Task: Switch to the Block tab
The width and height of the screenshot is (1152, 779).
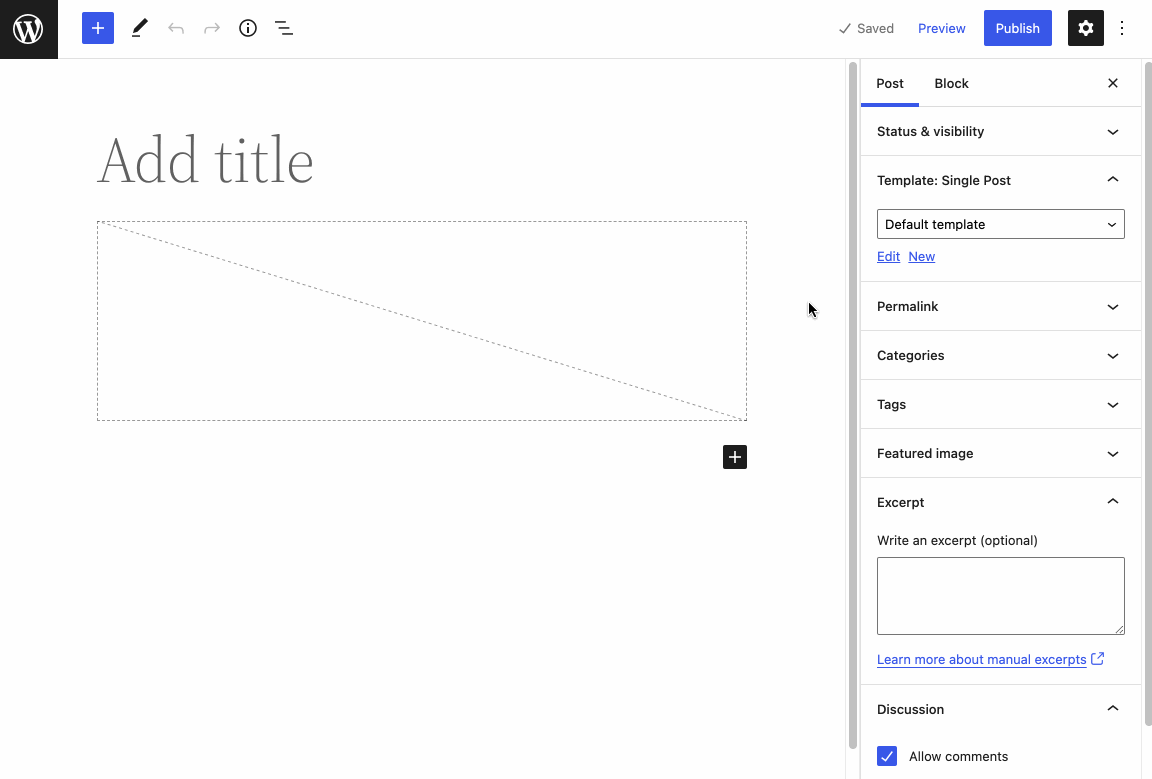Action: pyautogui.click(x=951, y=83)
